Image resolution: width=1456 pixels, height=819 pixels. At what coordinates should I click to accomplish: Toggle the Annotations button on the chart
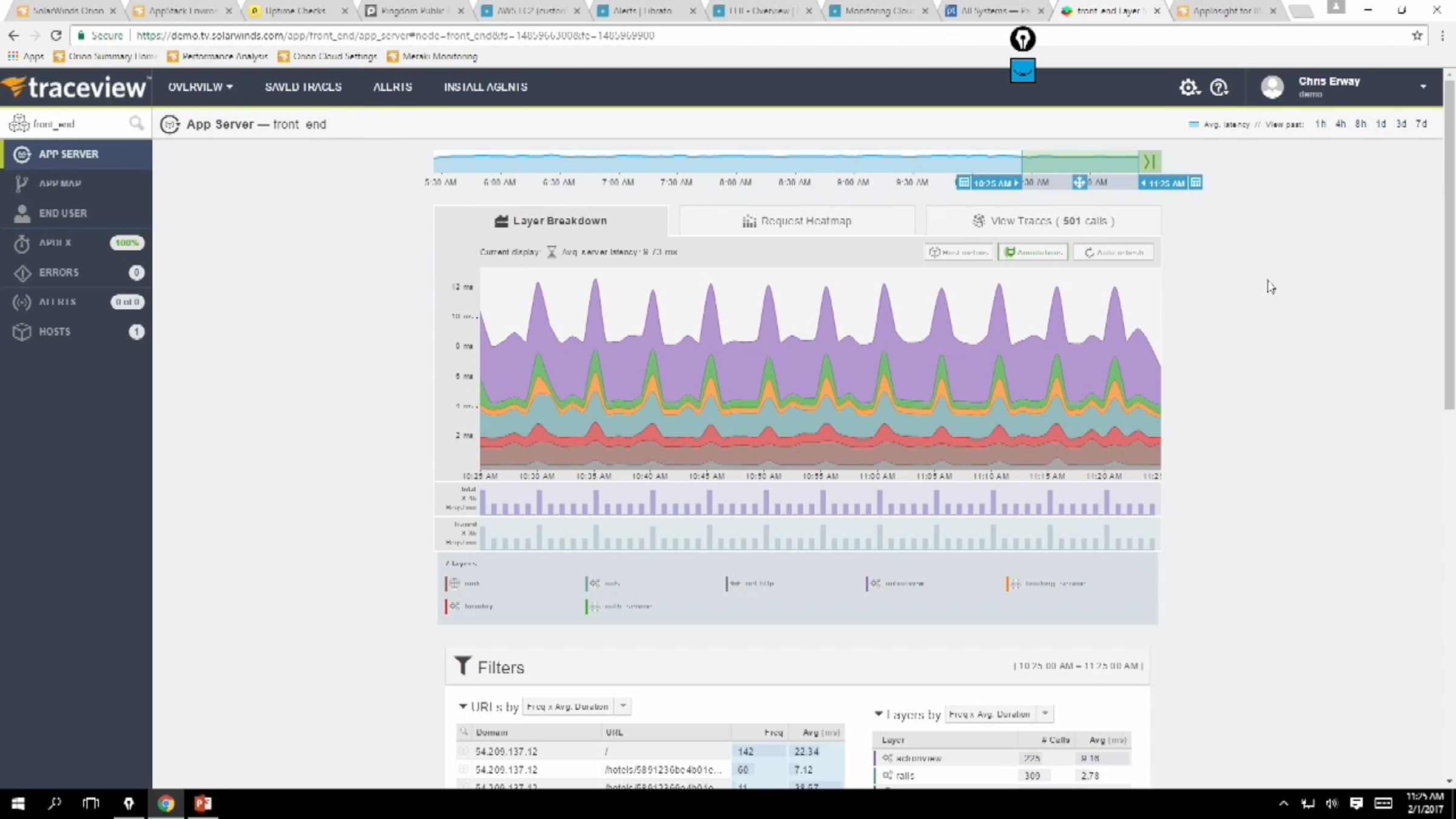[1033, 252]
